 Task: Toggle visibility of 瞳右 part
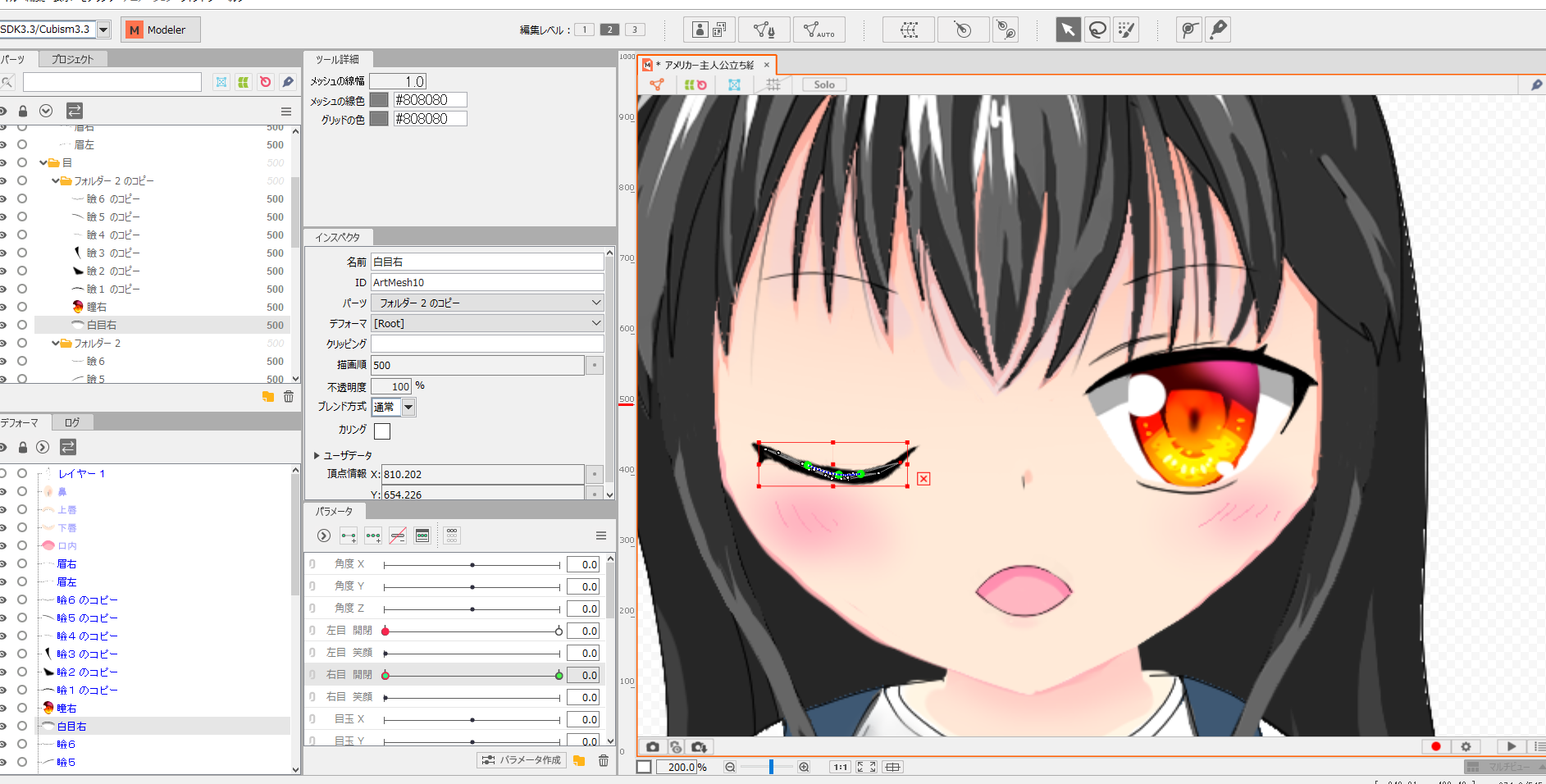pos(3,307)
